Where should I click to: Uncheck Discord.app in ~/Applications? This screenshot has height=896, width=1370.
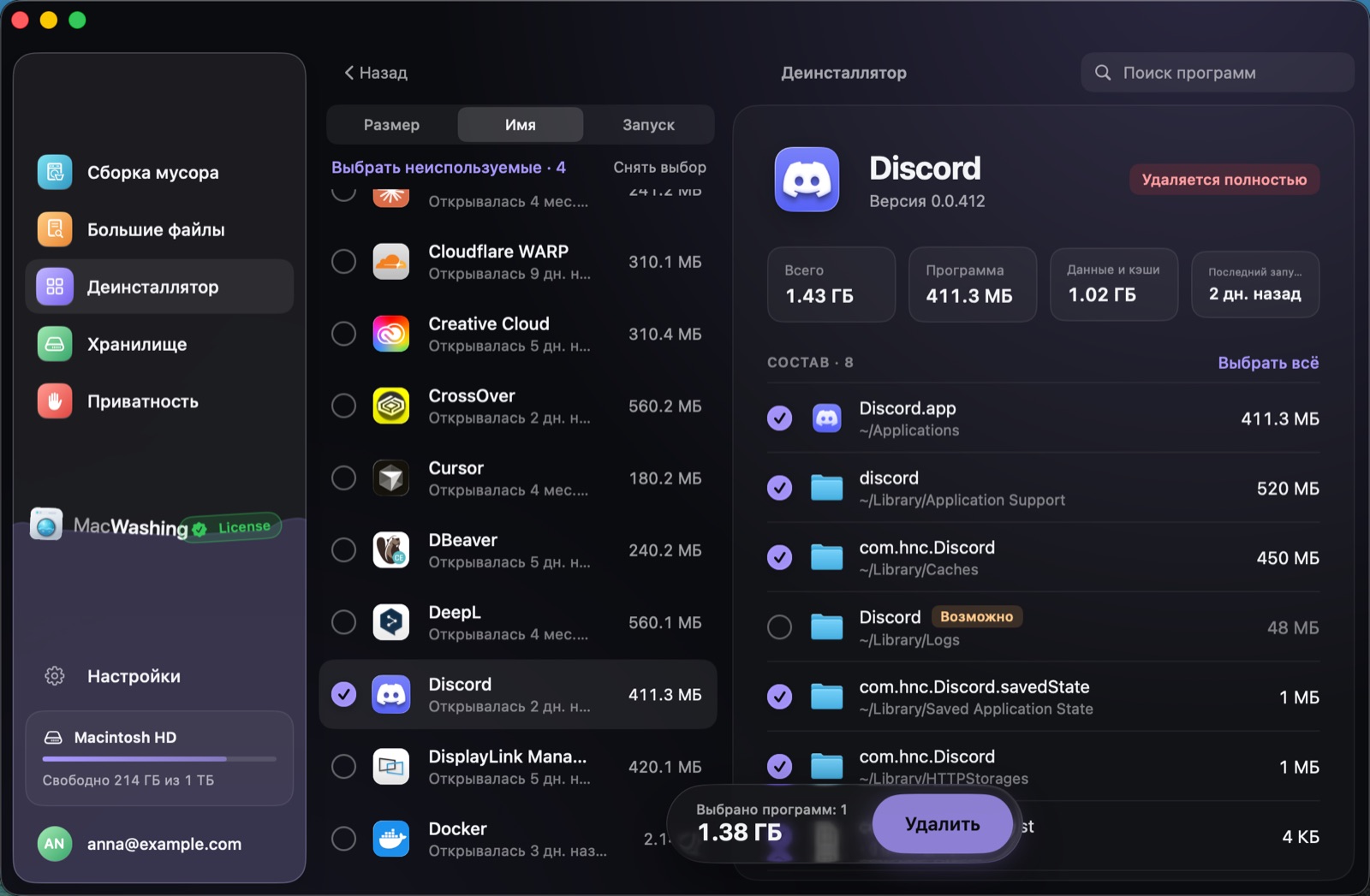779,418
